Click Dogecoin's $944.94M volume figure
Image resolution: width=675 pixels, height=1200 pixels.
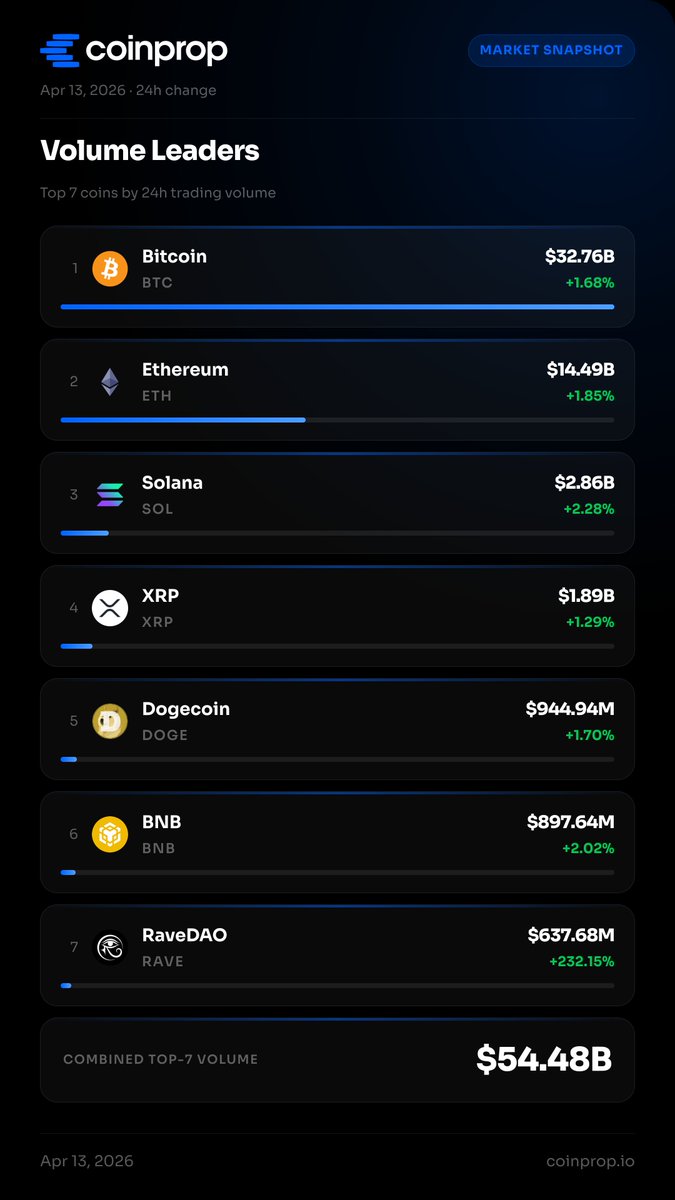pyautogui.click(x=570, y=709)
